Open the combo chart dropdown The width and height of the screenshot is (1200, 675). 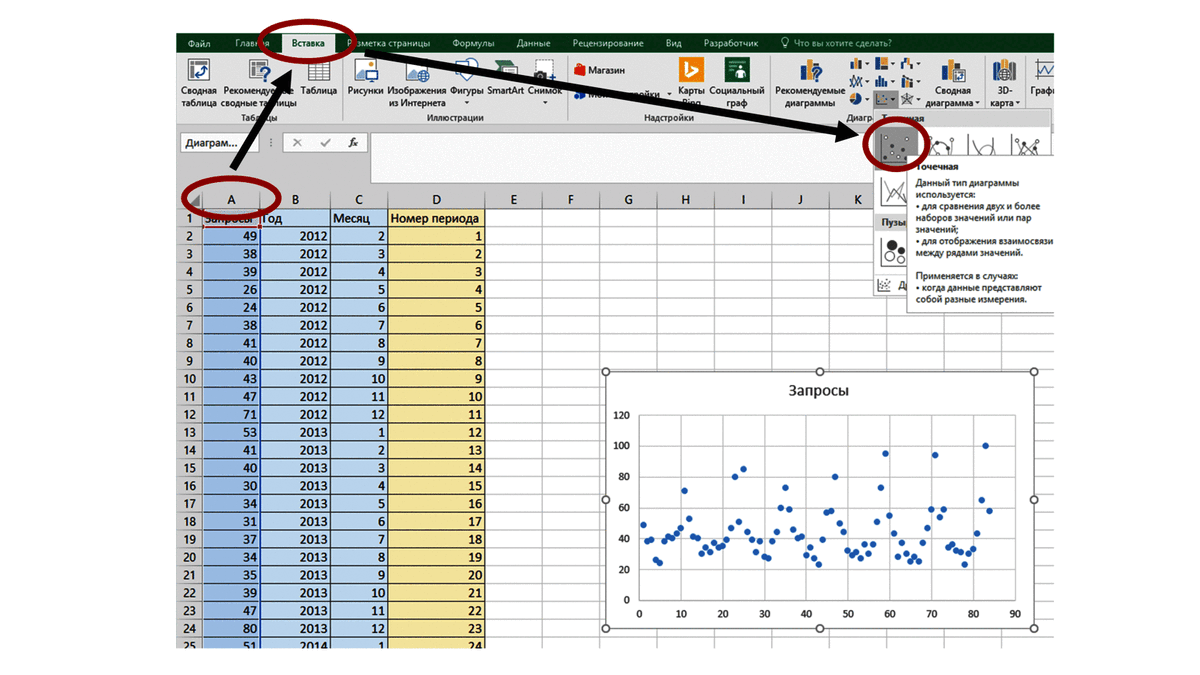tap(909, 81)
